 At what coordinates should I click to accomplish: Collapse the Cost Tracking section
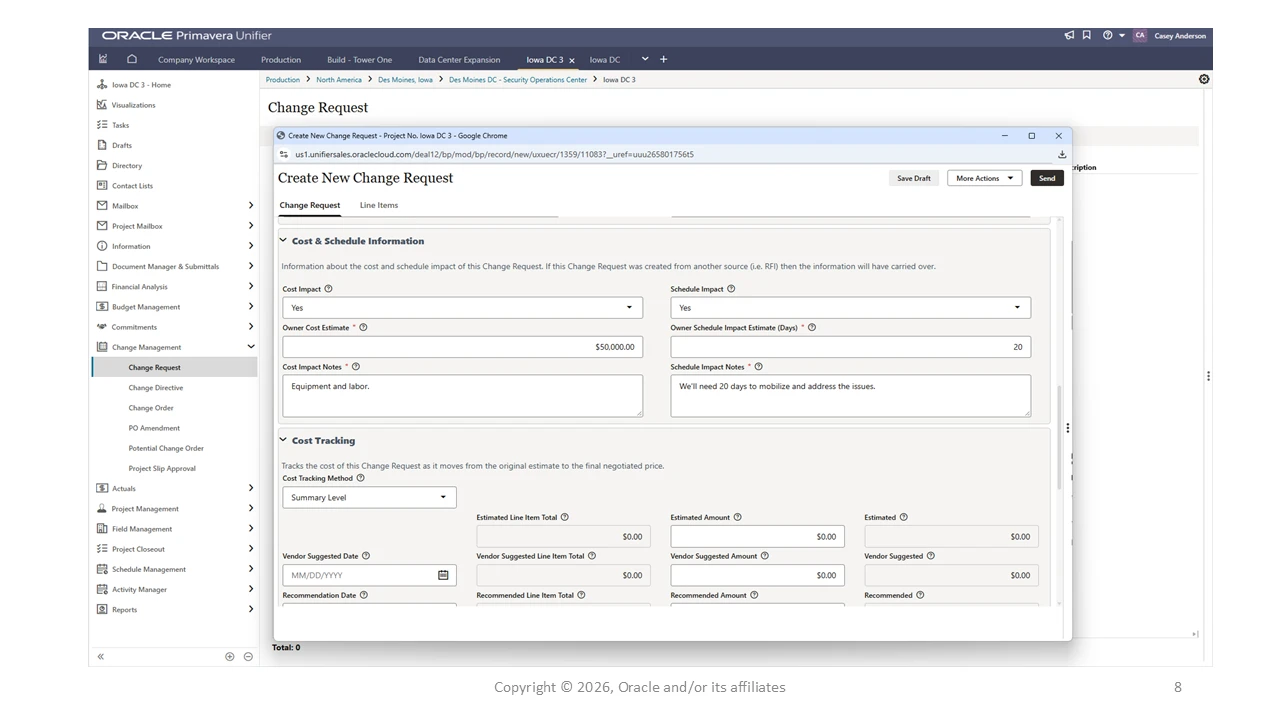click(x=283, y=440)
